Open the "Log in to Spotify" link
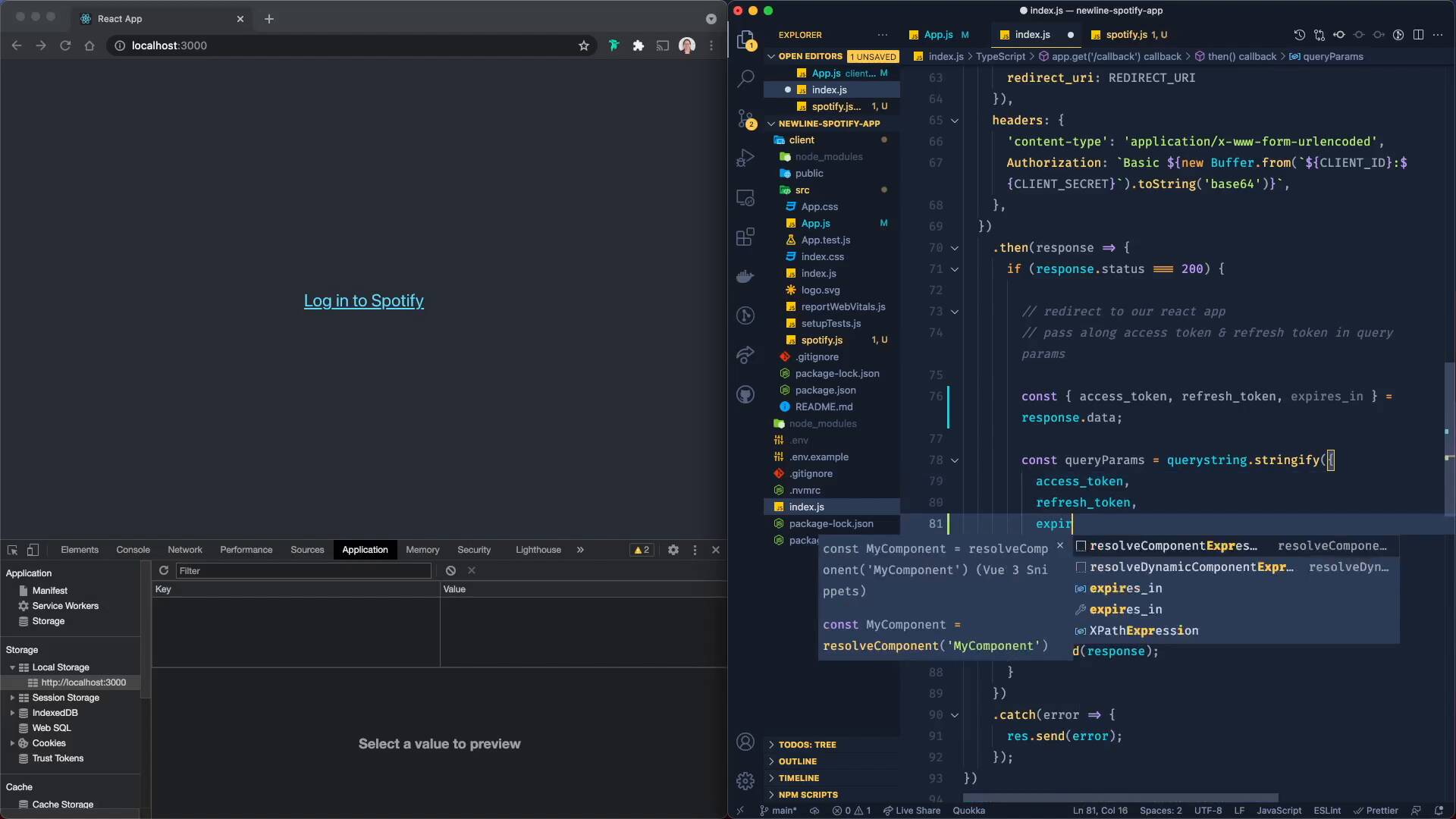 [x=364, y=301]
